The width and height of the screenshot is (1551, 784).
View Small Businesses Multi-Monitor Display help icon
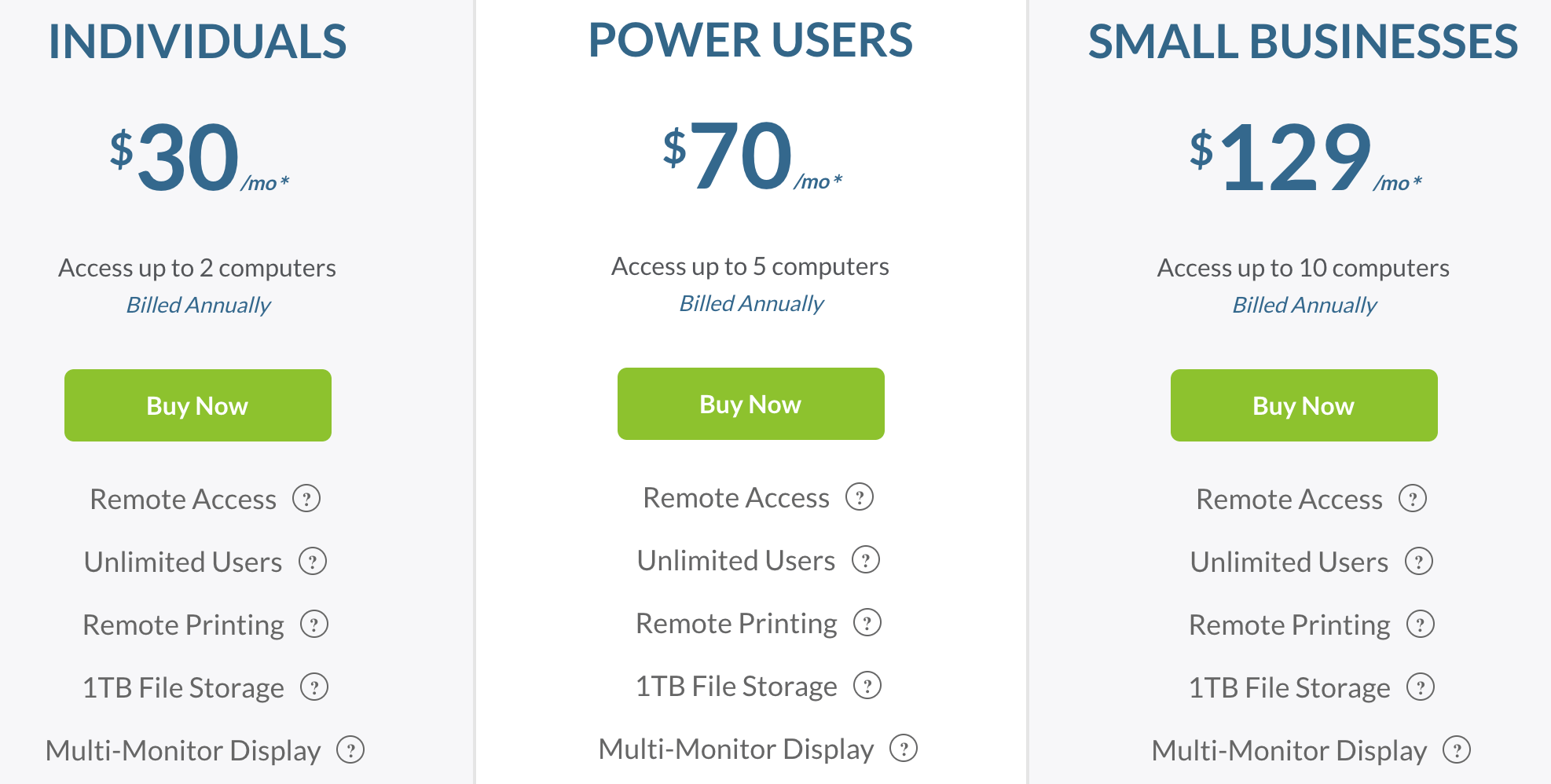[x=1457, y=750]
